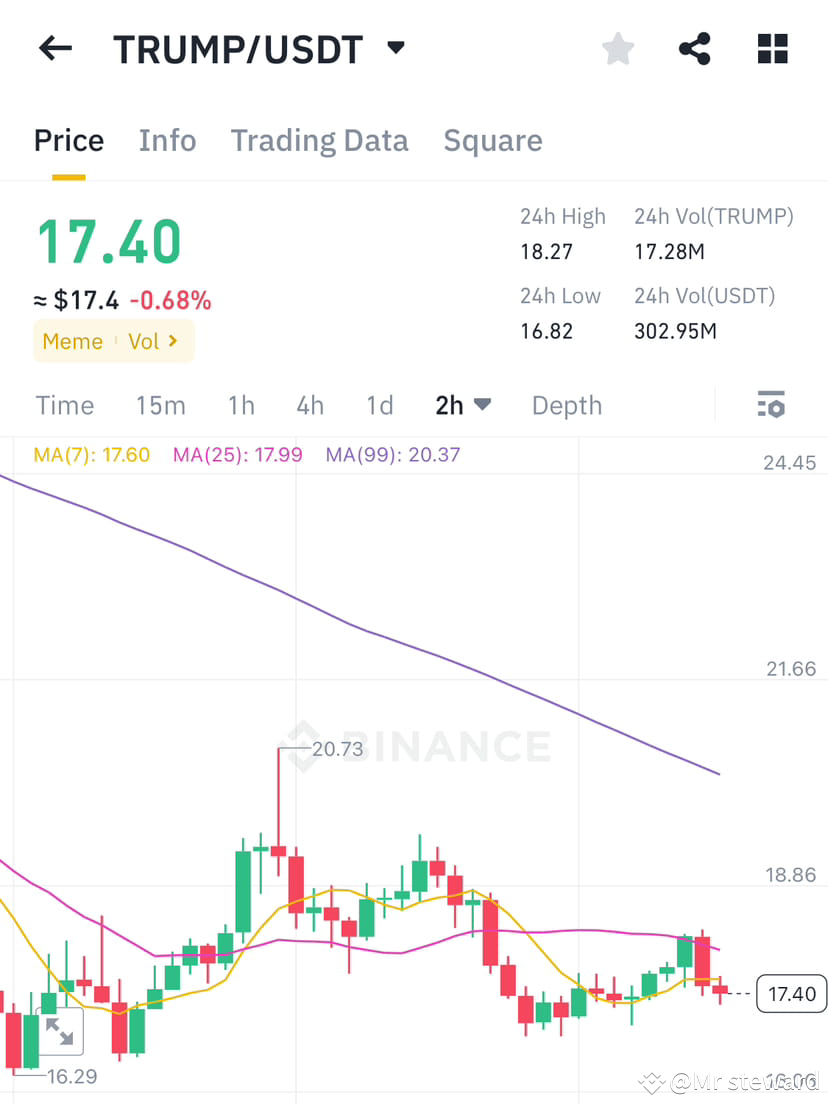The height and width of the screenshot is (1104, 828).
Task: Switch to the Trading Data tab
Action: pyautogui.click(x=319, y=140)
